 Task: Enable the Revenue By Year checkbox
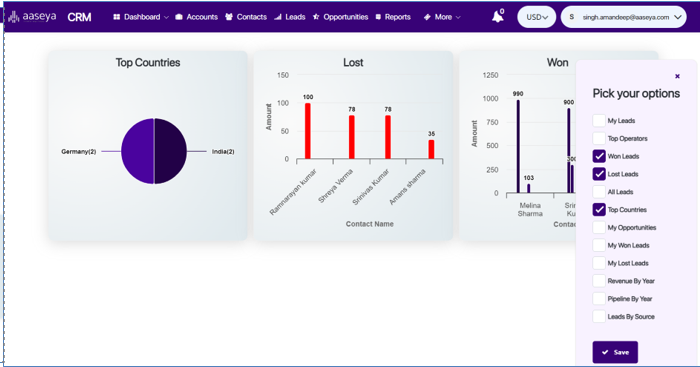click(x=599, y=281)
